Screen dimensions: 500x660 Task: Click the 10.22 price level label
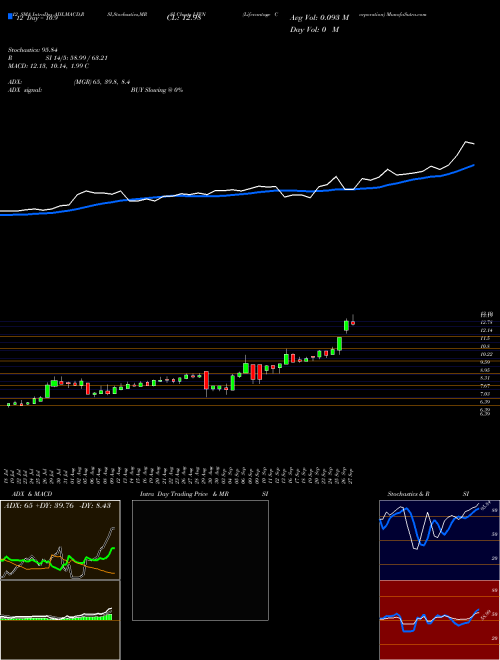point(487,354)
